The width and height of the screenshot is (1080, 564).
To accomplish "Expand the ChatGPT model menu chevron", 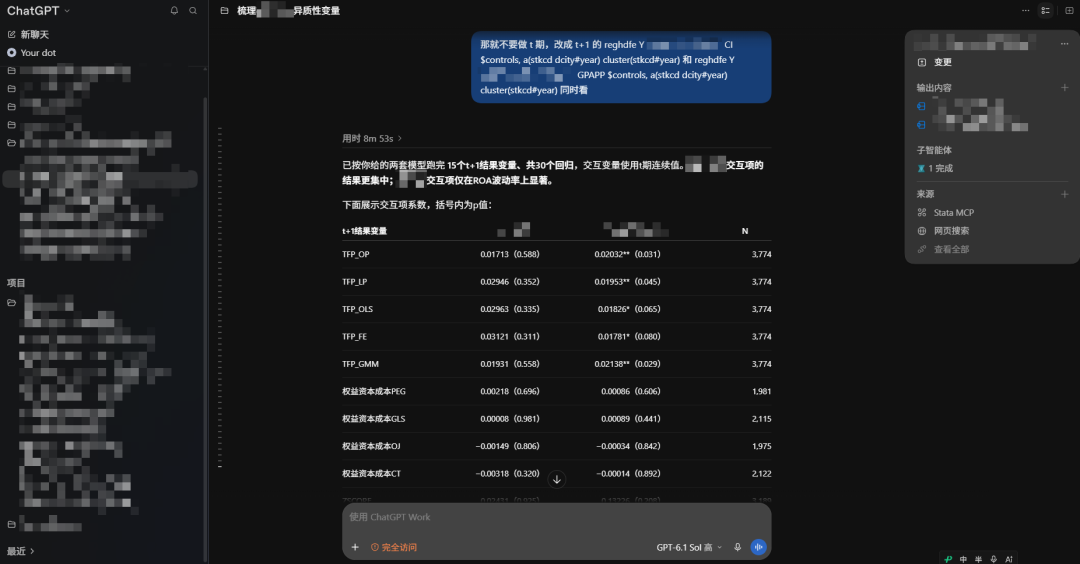I will coord(67,11).
